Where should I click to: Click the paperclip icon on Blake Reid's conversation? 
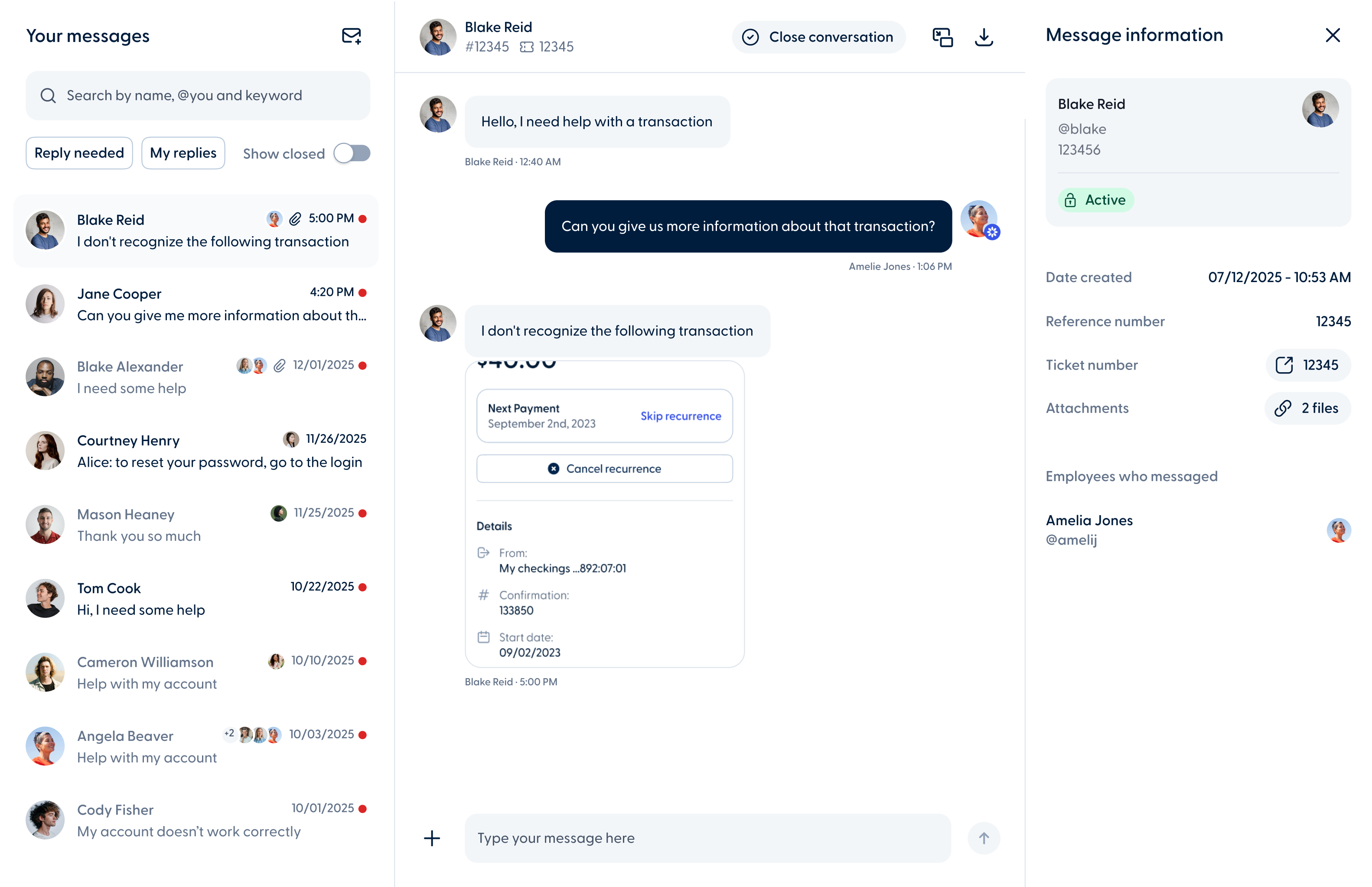295,218
